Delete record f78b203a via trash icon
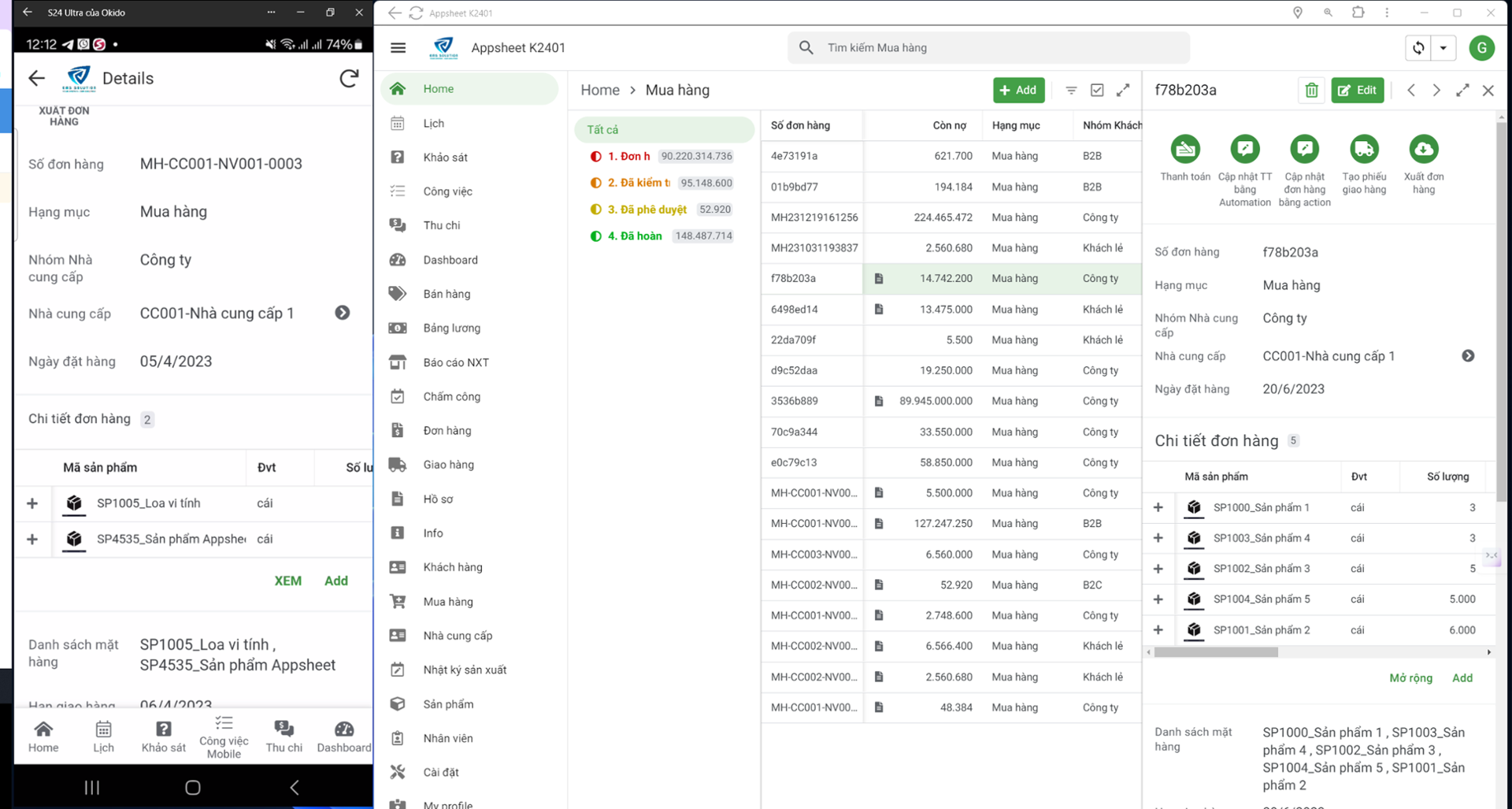This screenshot has width=1512, height=809. [x=1311, y=90]
